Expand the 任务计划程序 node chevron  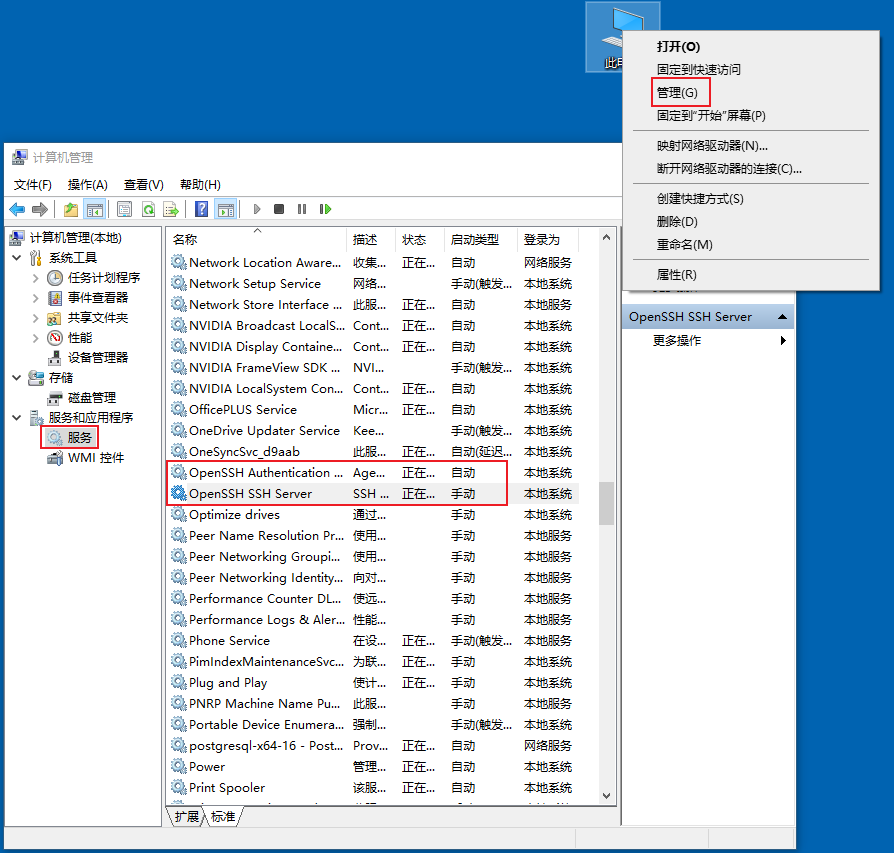[x=35, y=278]
